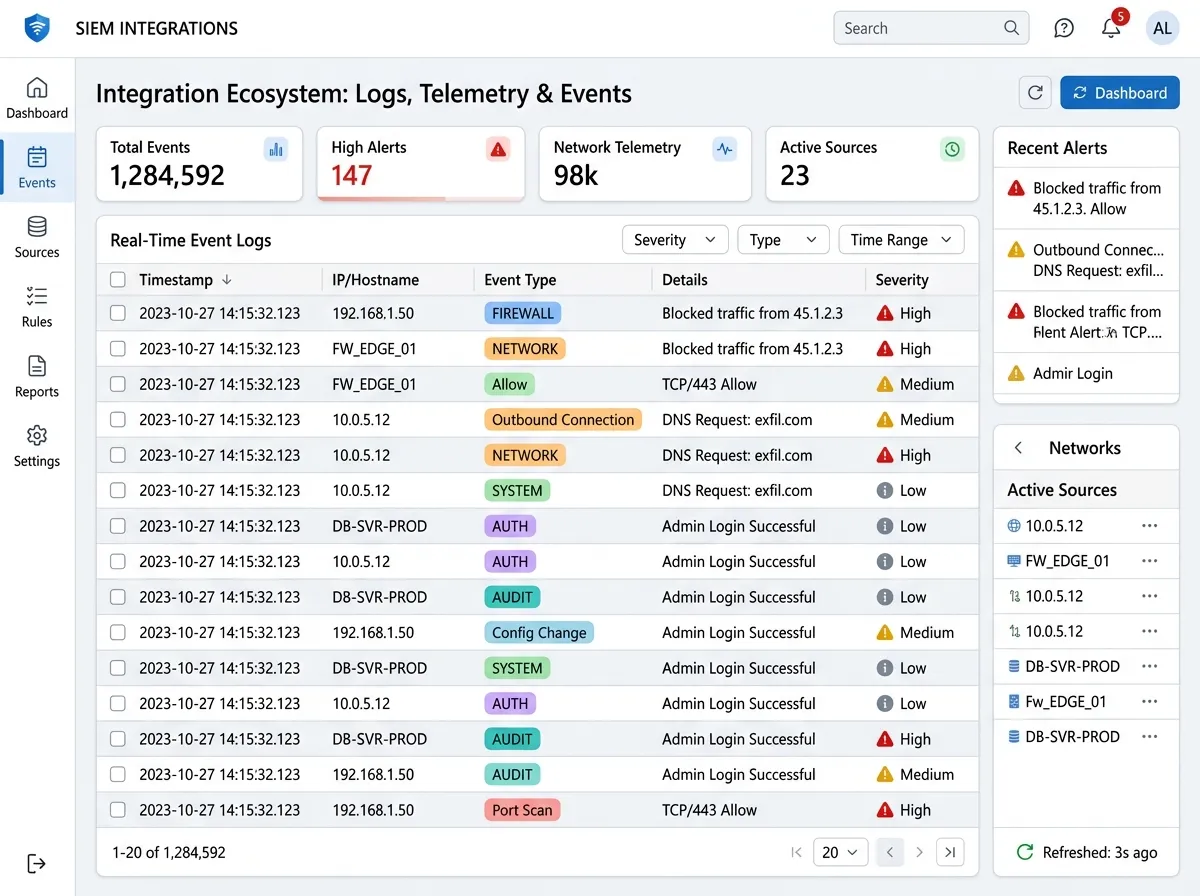The image size is (1200, 896).
Task: Click the High Alerts warning icon
Action: (498, 149)
